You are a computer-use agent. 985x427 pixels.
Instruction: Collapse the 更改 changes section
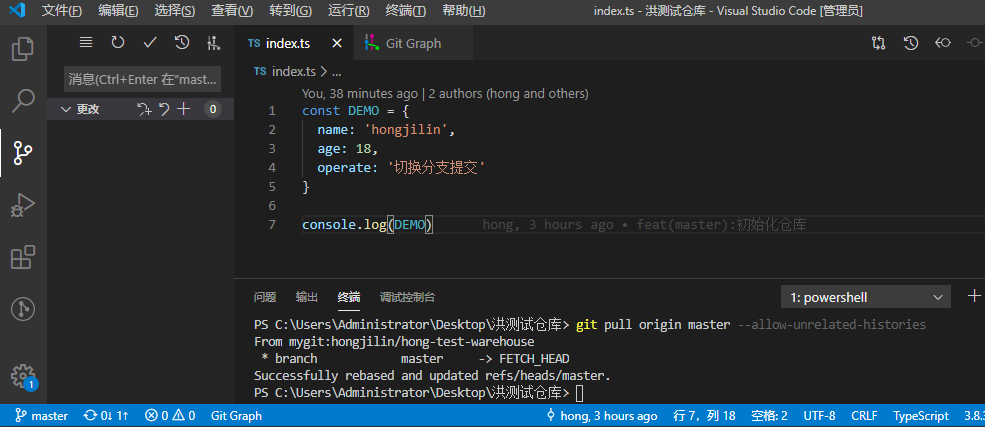point(66,109)
